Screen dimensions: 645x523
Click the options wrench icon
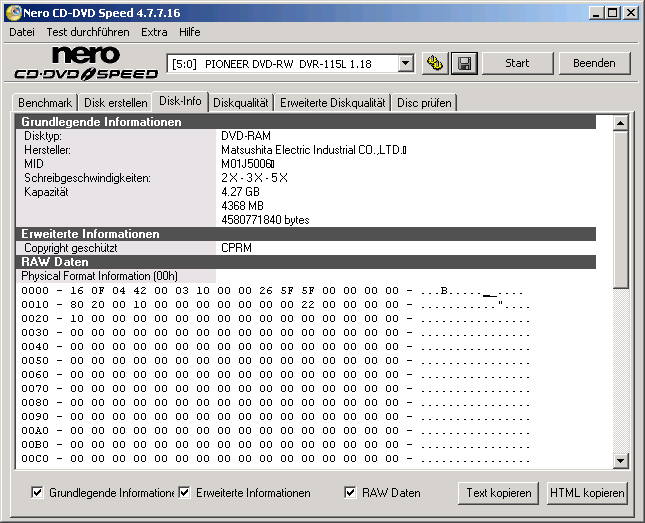435,63
